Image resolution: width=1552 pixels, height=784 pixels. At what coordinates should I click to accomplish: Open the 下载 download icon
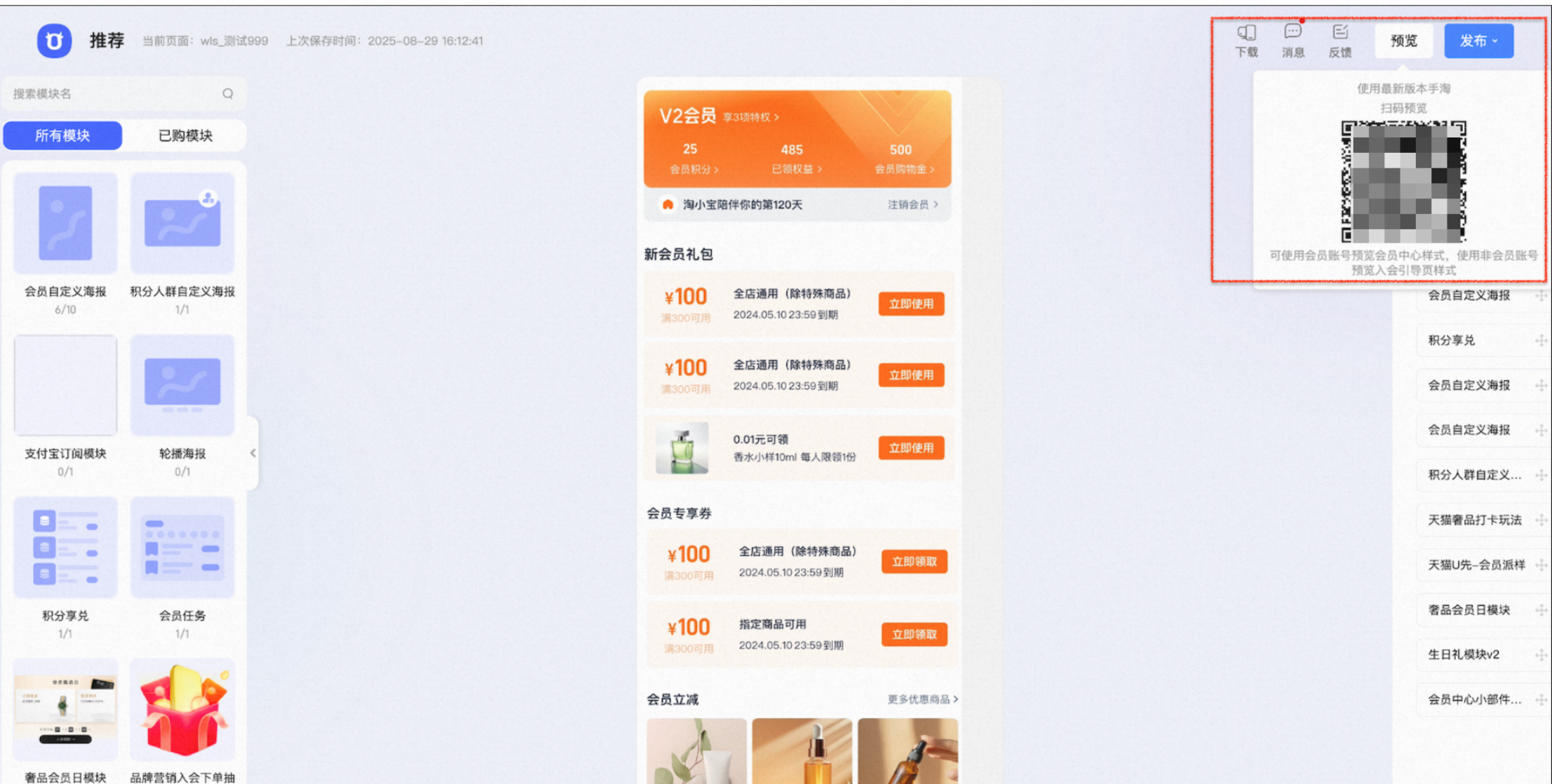pyautogui.click(x=1246, y=41)
